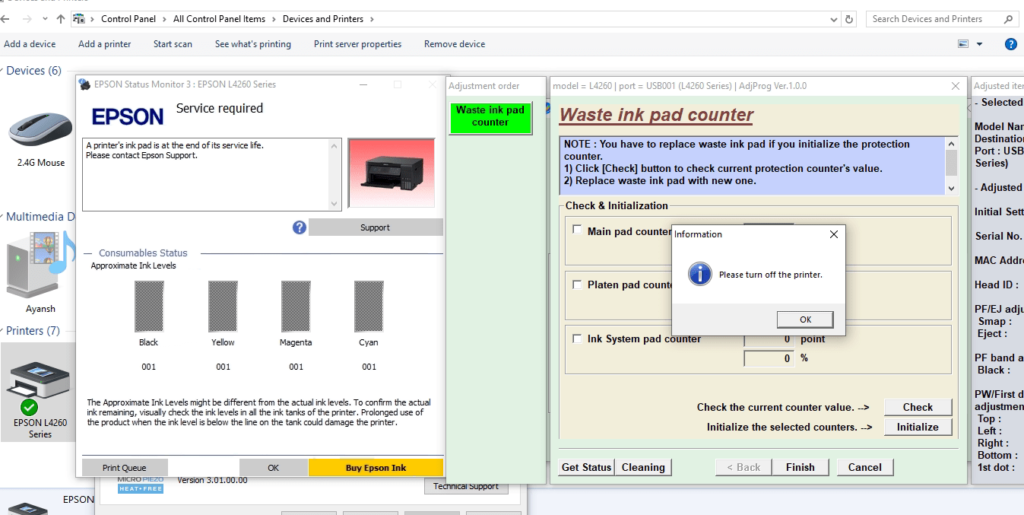The width and height of the screenshot is (1024, 515).
Task: Tick the Main pad counter checkbox
Action: point(577,230)
